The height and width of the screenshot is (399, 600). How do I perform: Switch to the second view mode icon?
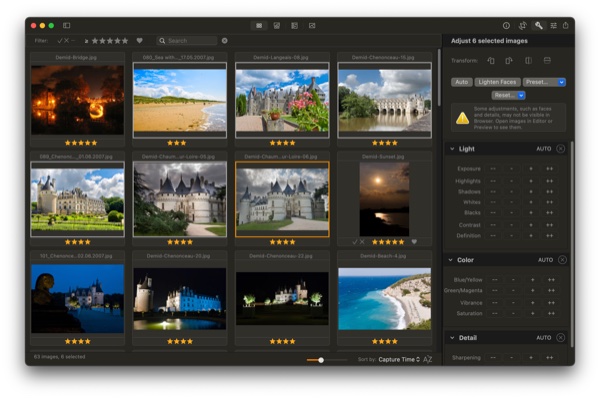(277, 26)
